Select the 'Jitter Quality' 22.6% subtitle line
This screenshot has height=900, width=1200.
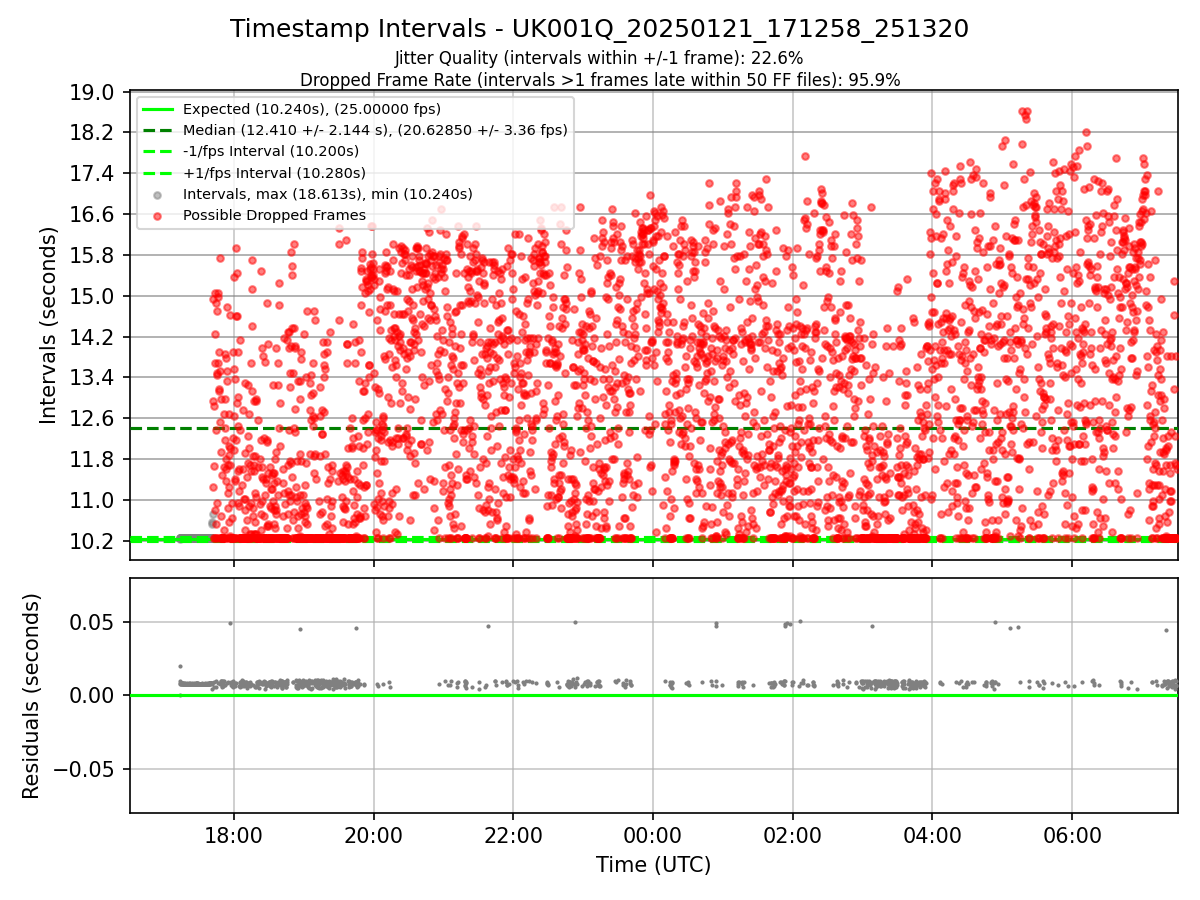click(x=599, y=58)
